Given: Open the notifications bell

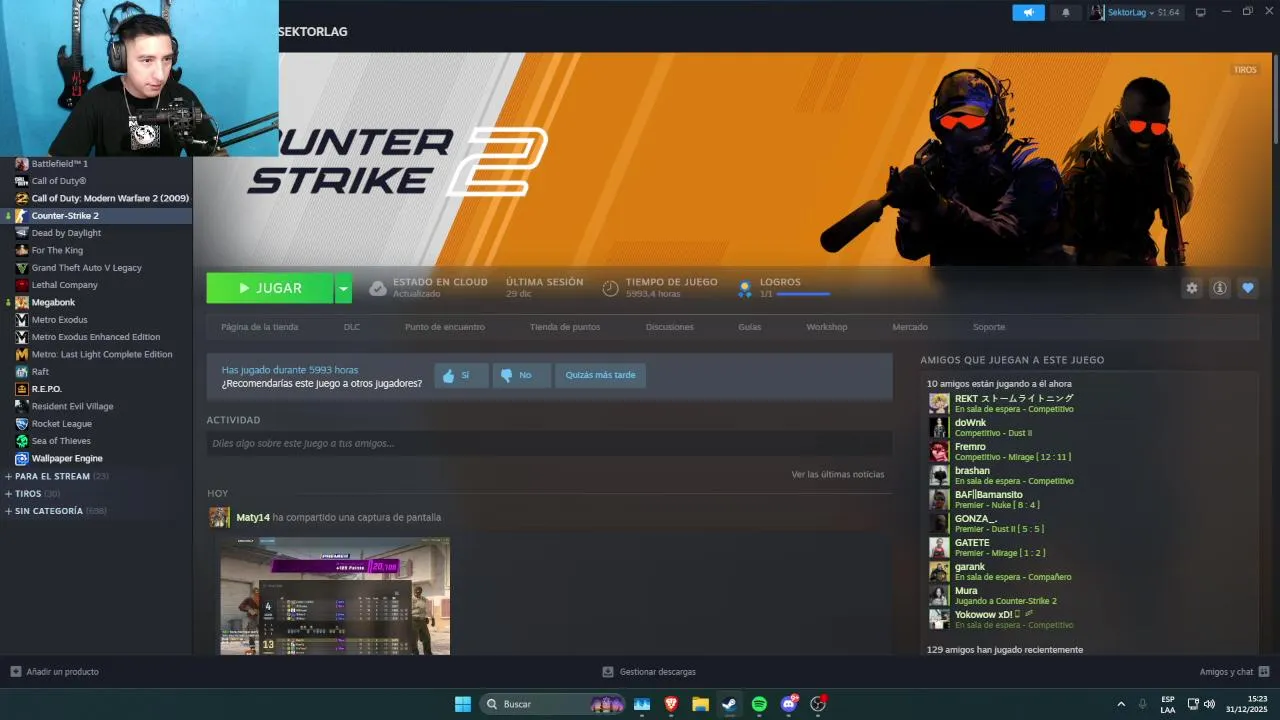Looking at the screenshot, I should tap(1066, 12).
